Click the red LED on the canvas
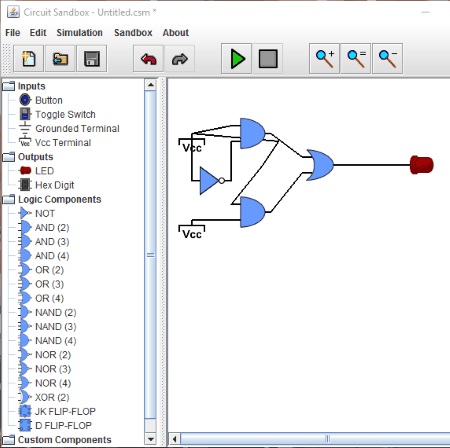This screenshot has width=450, height=448. click(422, 165)
